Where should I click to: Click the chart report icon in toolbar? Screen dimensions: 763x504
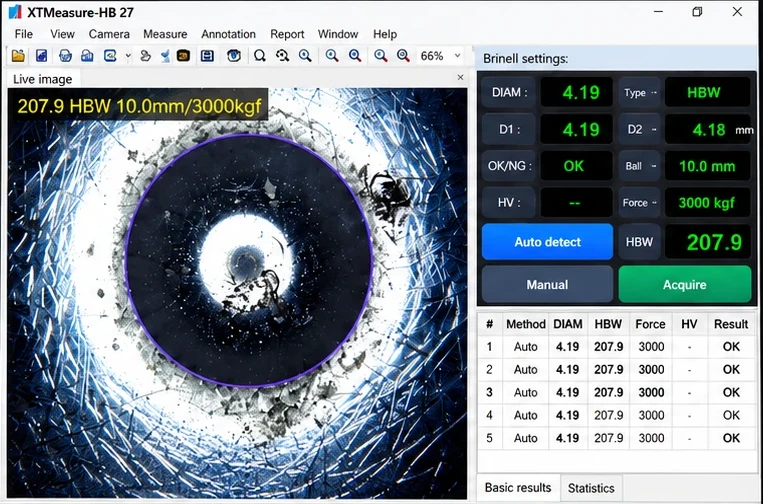click(87, 56)
